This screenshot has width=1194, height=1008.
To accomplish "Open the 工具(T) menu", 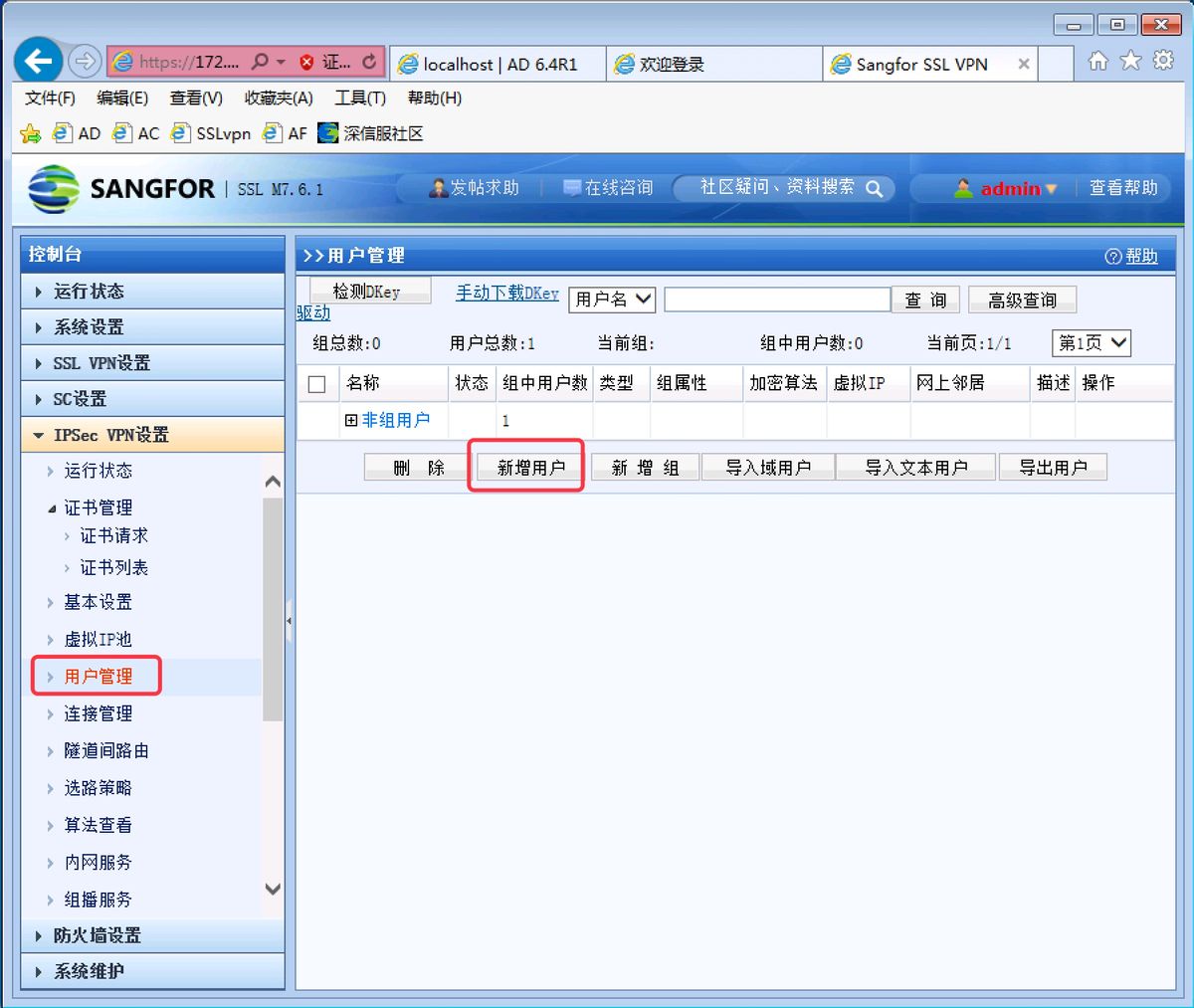I will click(x=360, y=98).
